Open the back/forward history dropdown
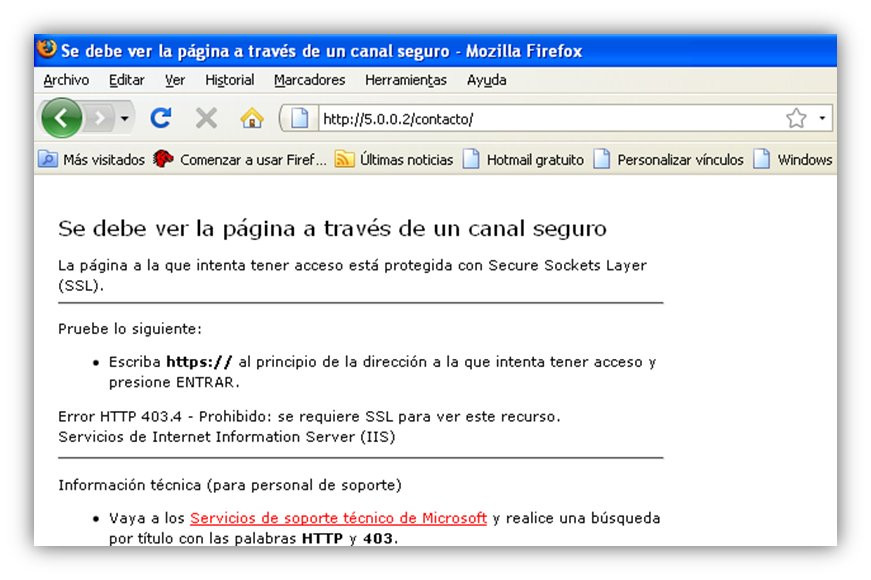This screenshot has width=871, height=580. pyautogui.click(x=125, y=118)
